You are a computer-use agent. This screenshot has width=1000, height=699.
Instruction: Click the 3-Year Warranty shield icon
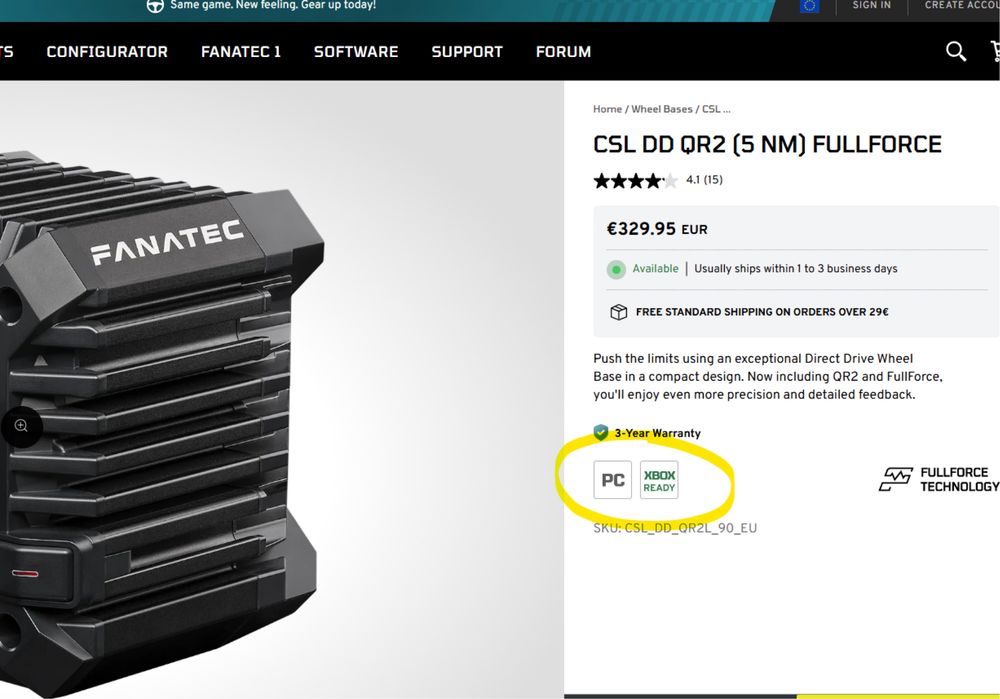click(601, 432)
